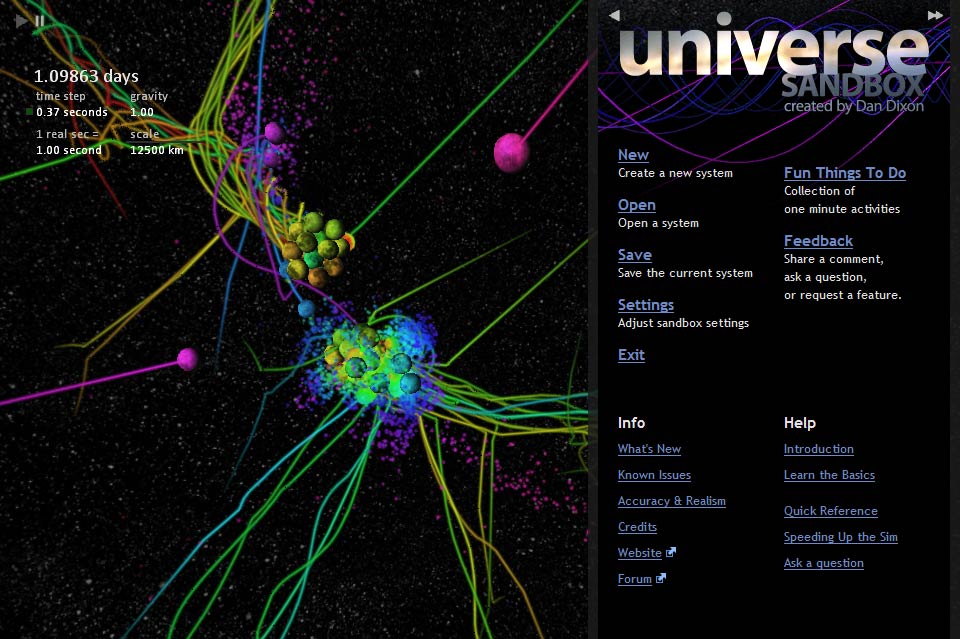Toggle the green time step indicator square
Screen dimensions: 960x639
pyautogui.click(x=29, y=112)
